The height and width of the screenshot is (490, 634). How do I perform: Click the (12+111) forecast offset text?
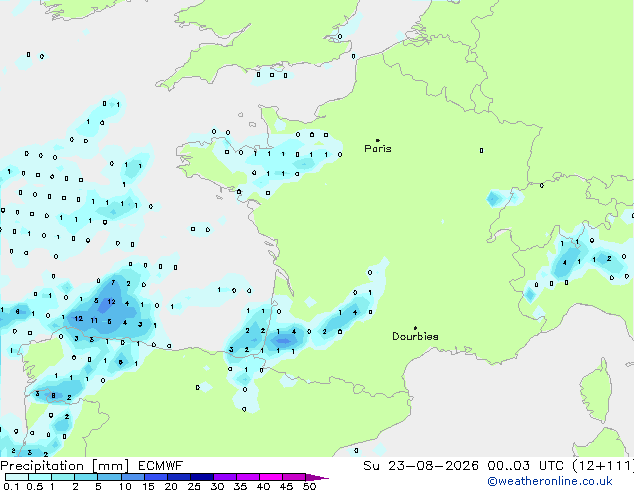point(603,466)
